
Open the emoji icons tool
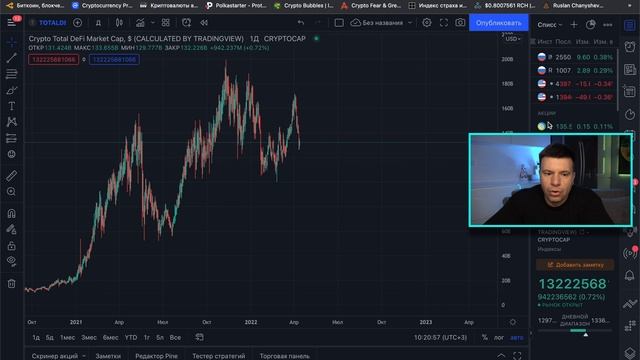coord(11,154)
